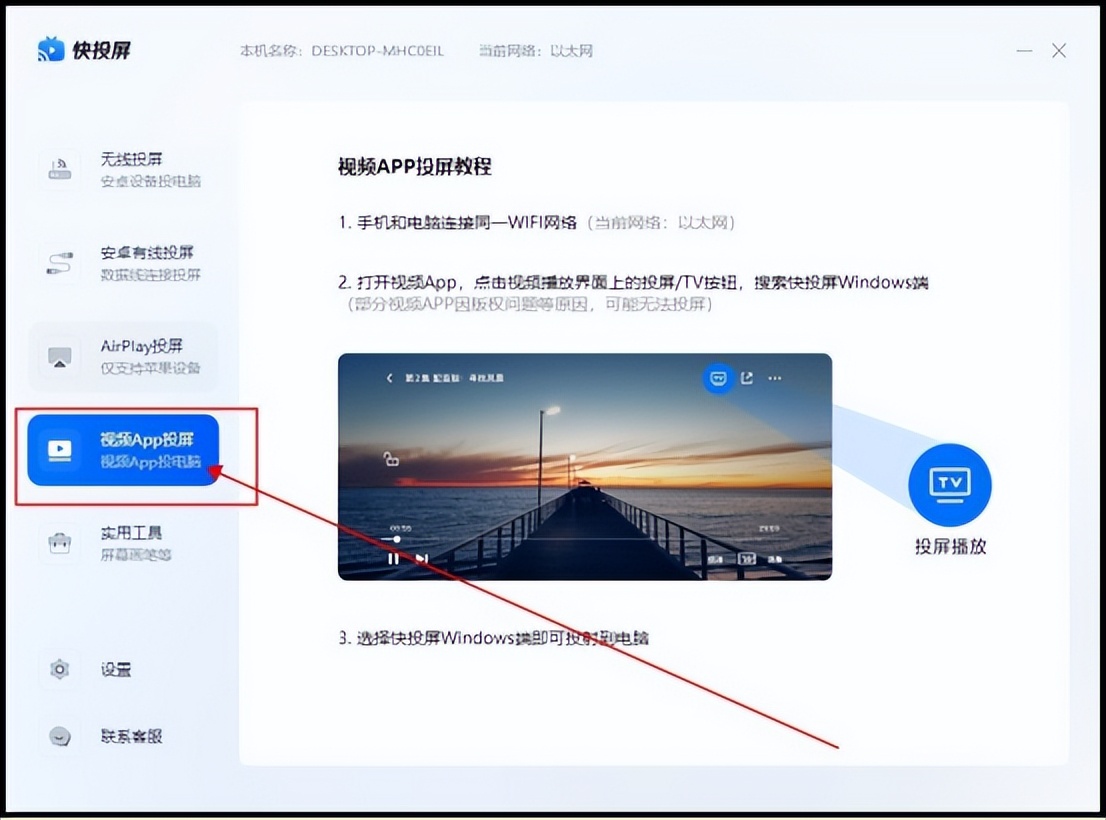Click the blue 投屏播放 TV icon
The image size is (1106, 820).
point(948,484)
